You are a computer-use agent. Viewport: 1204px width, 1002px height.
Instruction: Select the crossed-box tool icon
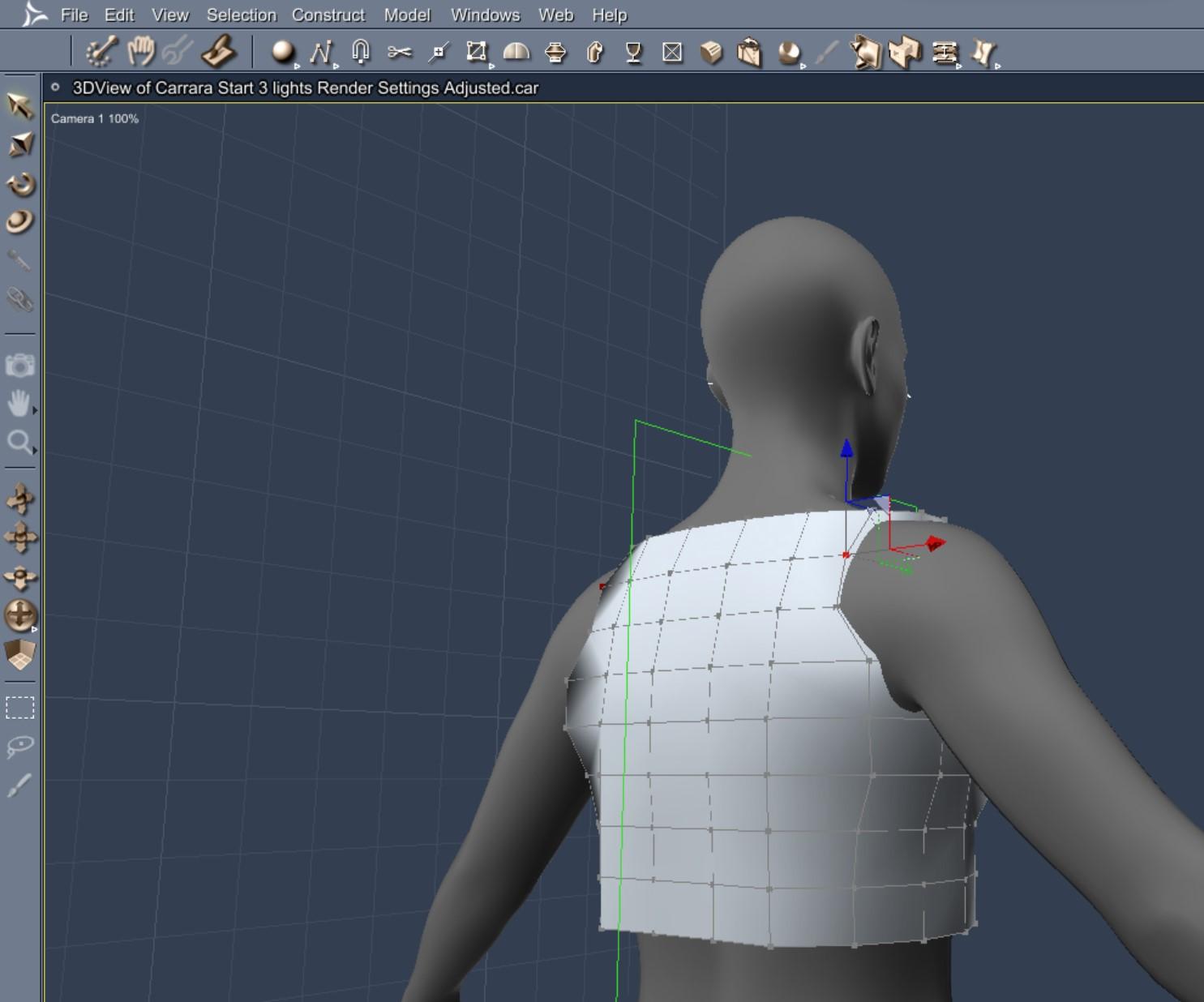point(672,53)
